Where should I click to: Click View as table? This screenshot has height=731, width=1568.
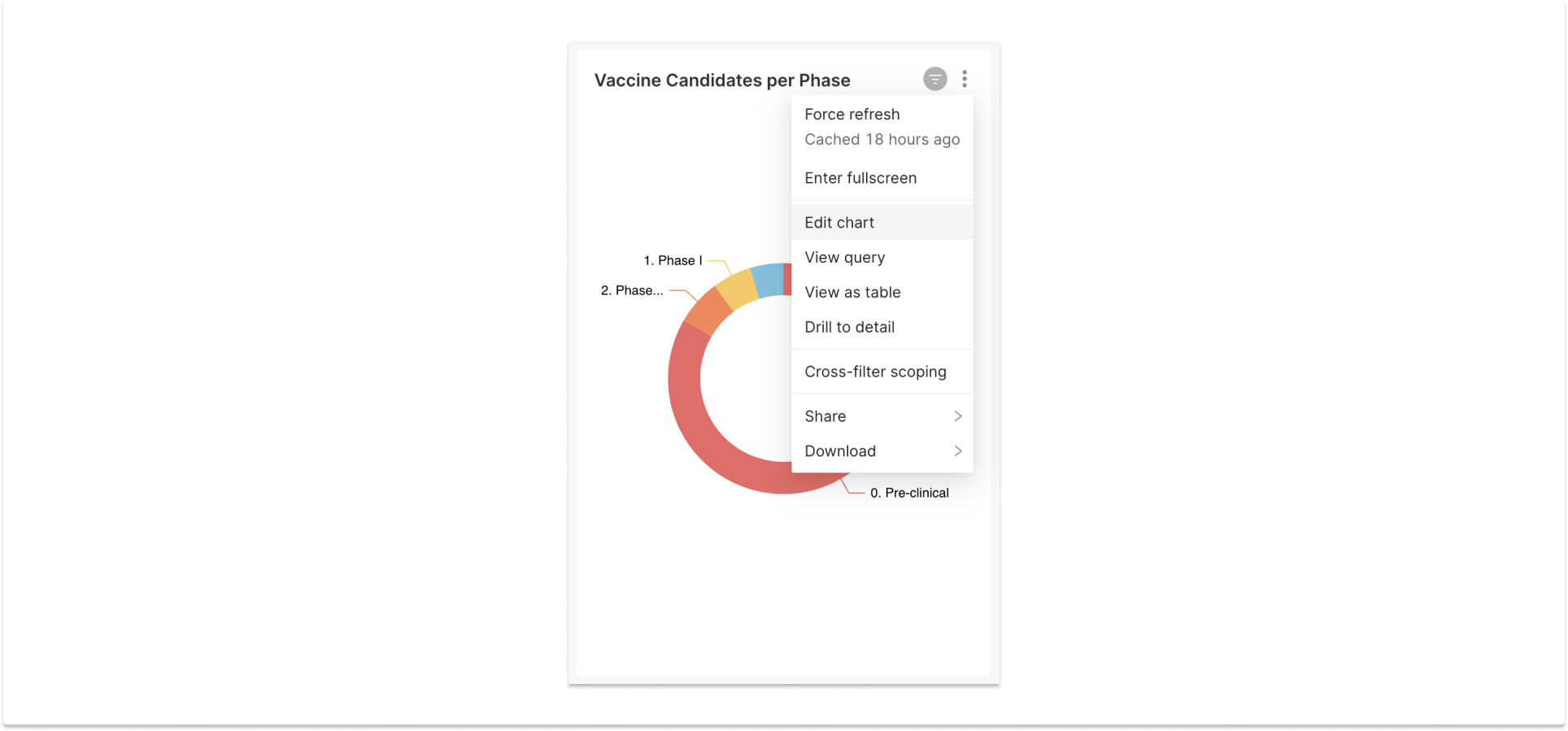[x=852, y=292]
